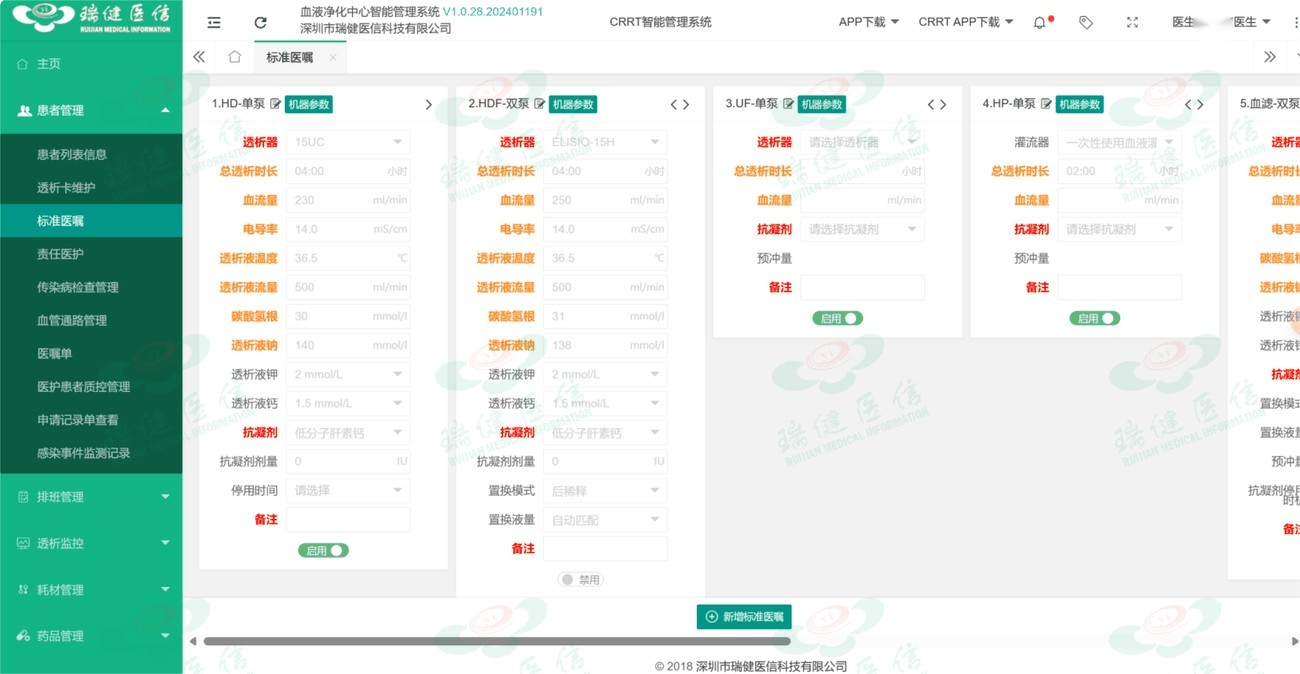The width and height of the screenshot is (1300, 674).
Task: Open the notification bell
Action: pyautogui.click(x=1040, y=22)
